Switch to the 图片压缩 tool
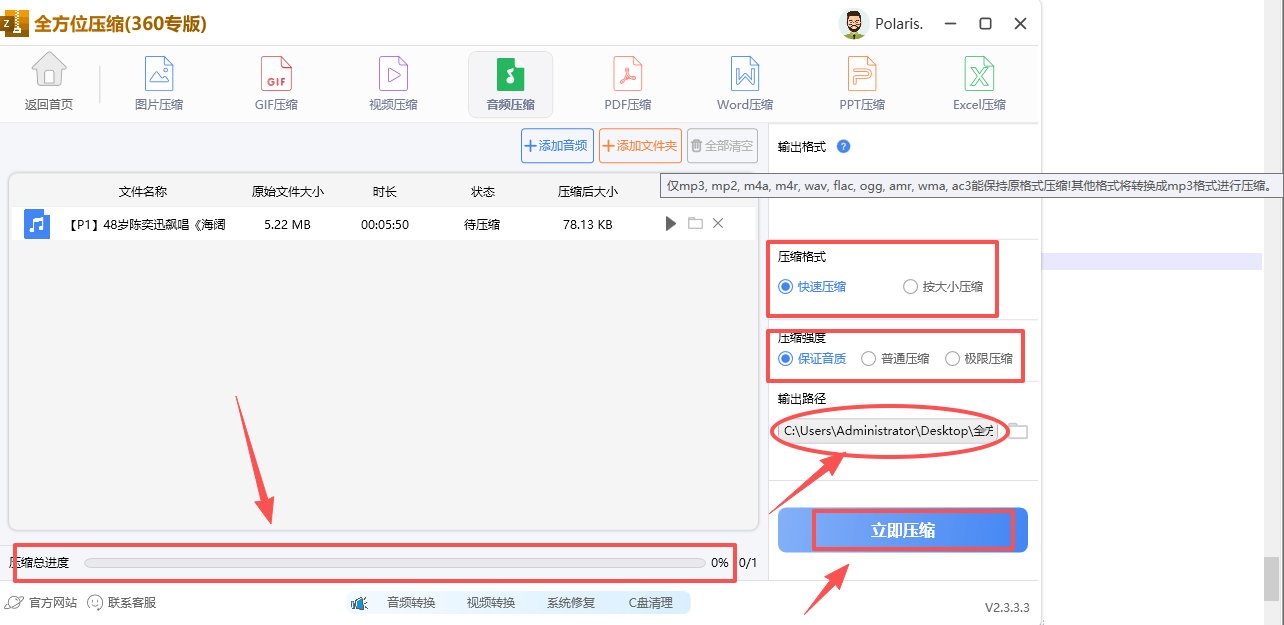 (157, 83)
